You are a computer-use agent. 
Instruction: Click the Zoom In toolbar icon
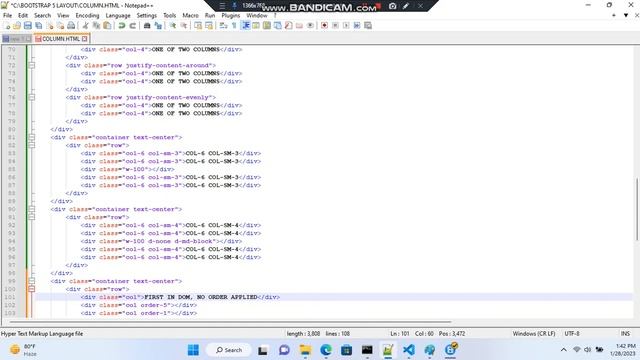173,25
